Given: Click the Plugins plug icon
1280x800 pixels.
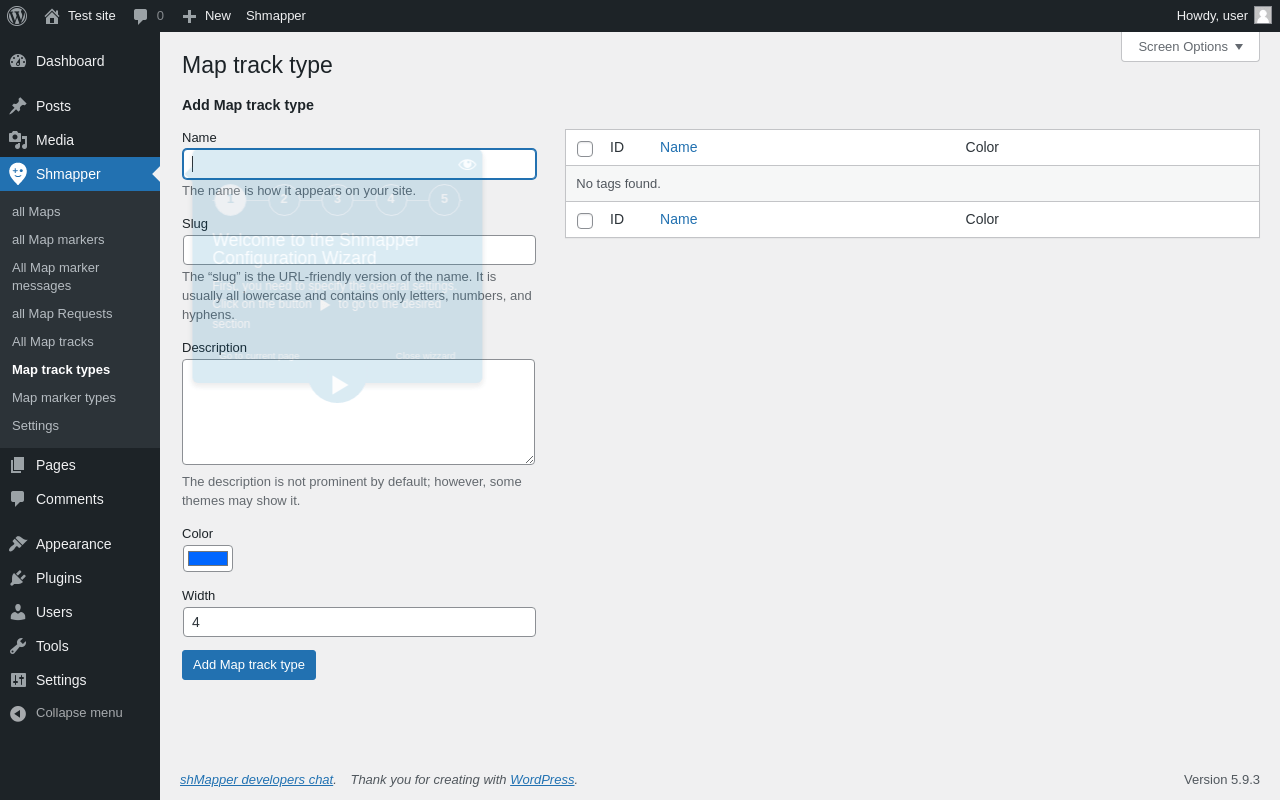Looking at the screenshot, I should click(x=18, y=578).
